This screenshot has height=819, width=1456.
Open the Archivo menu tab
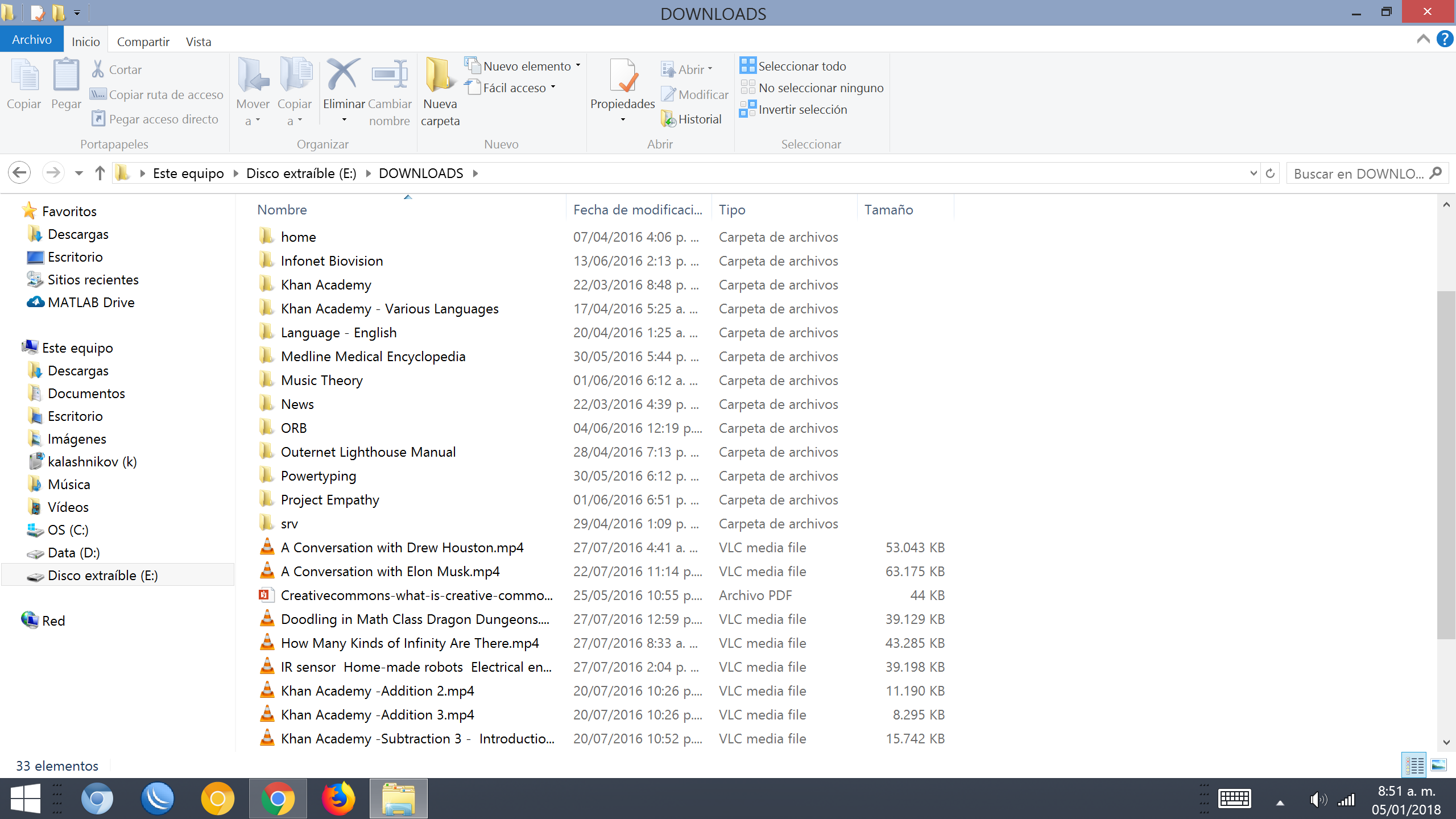click(32, 39)
